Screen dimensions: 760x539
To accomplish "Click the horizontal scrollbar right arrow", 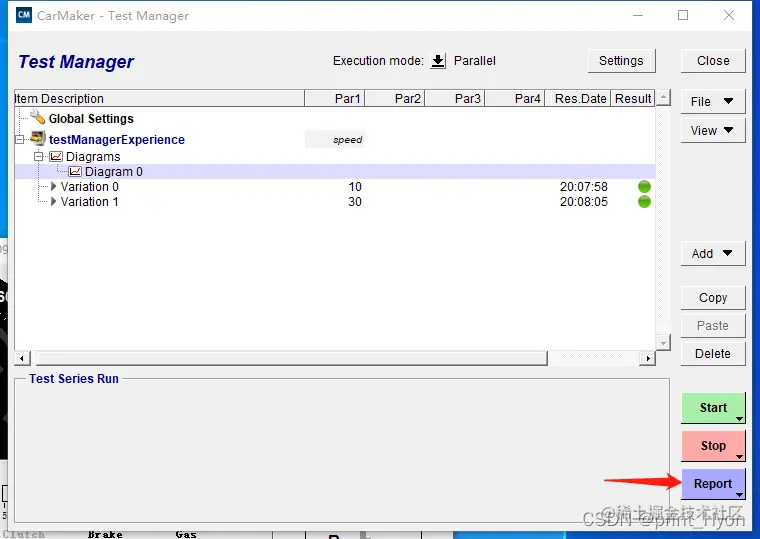I will tap(648, 359).
